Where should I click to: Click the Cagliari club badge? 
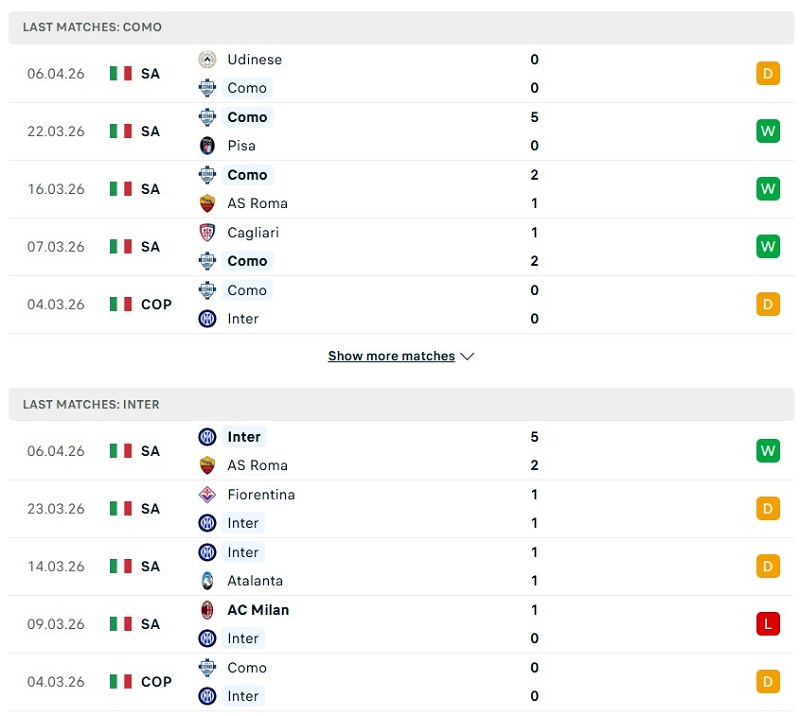(207, 232)
